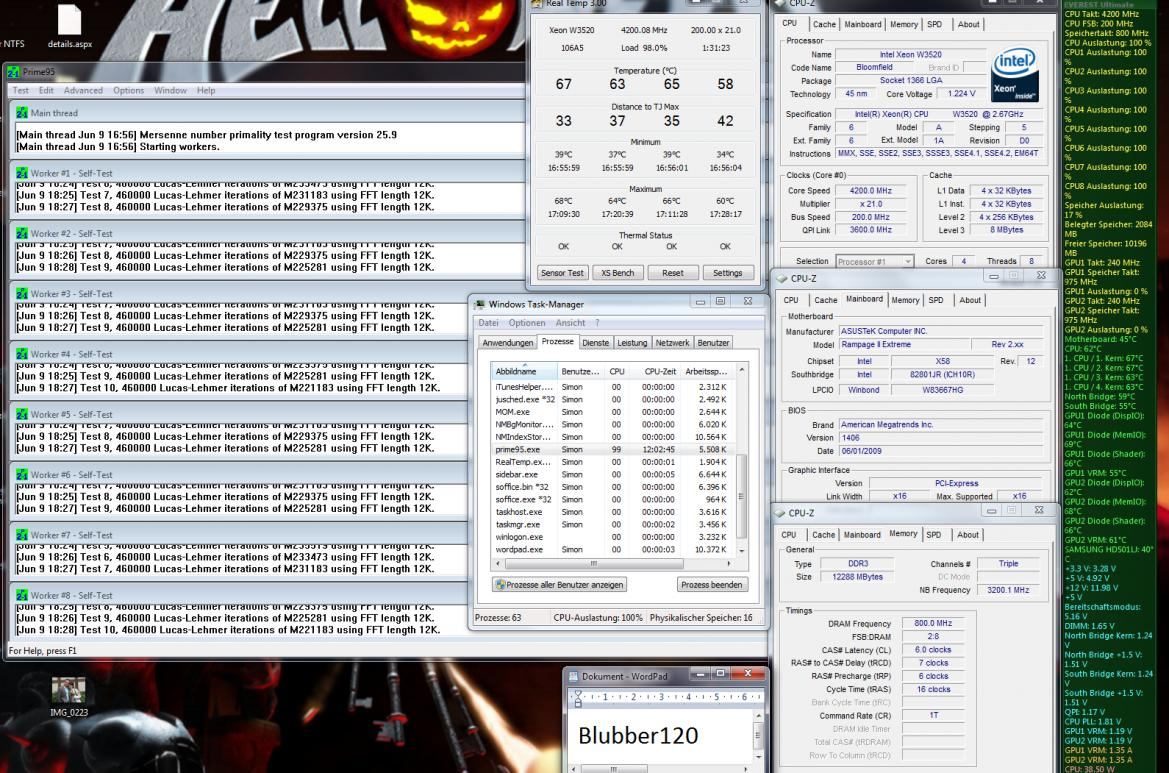Switch to SPD tab in CPU-Z Memory window
Viewport: 1169px width, 773px height.
click(933, 535)
